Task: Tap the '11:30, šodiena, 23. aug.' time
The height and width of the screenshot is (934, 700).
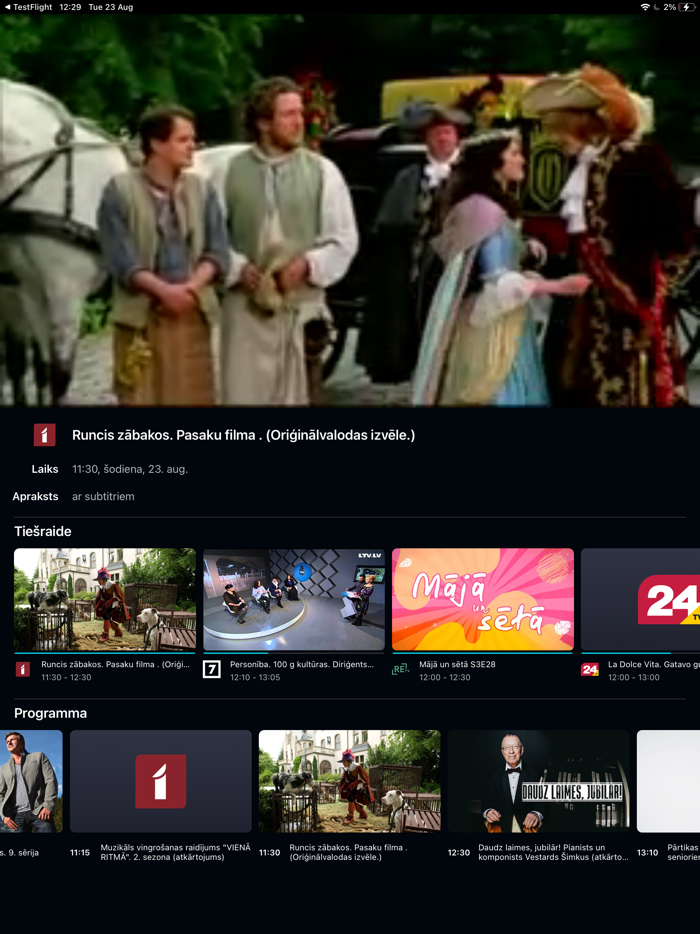Action: click(x=130, y=469)
